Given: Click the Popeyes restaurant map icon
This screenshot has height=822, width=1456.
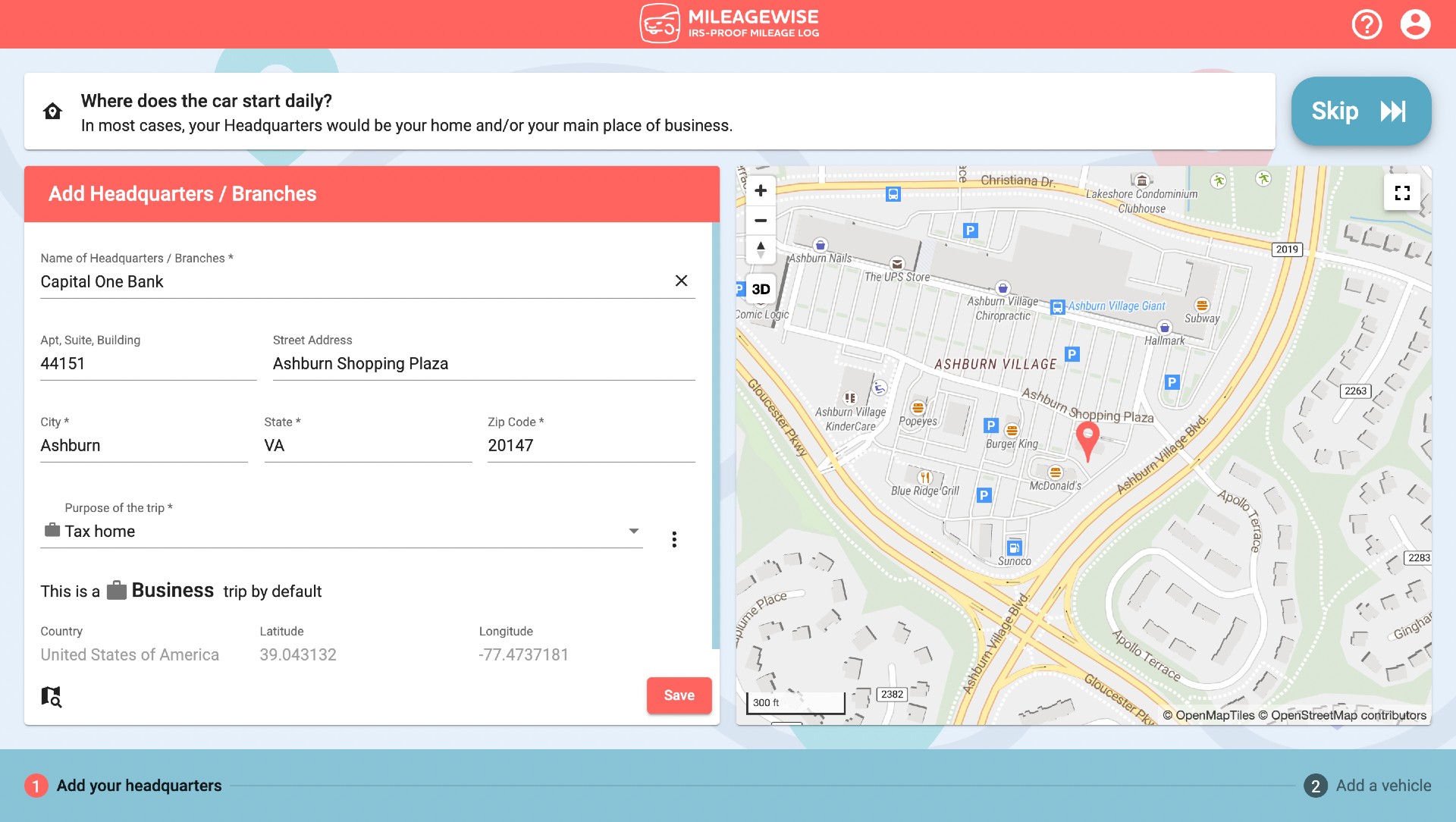Looking at the screenshot, I should (x=918, y=407).
